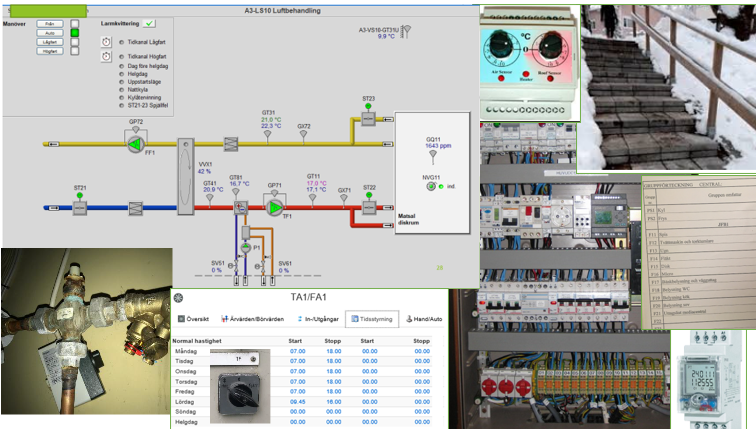Screen dimensions: 756x429
Task: Select the Tidkanal Högfart status indicator
Action: point(122,56)
